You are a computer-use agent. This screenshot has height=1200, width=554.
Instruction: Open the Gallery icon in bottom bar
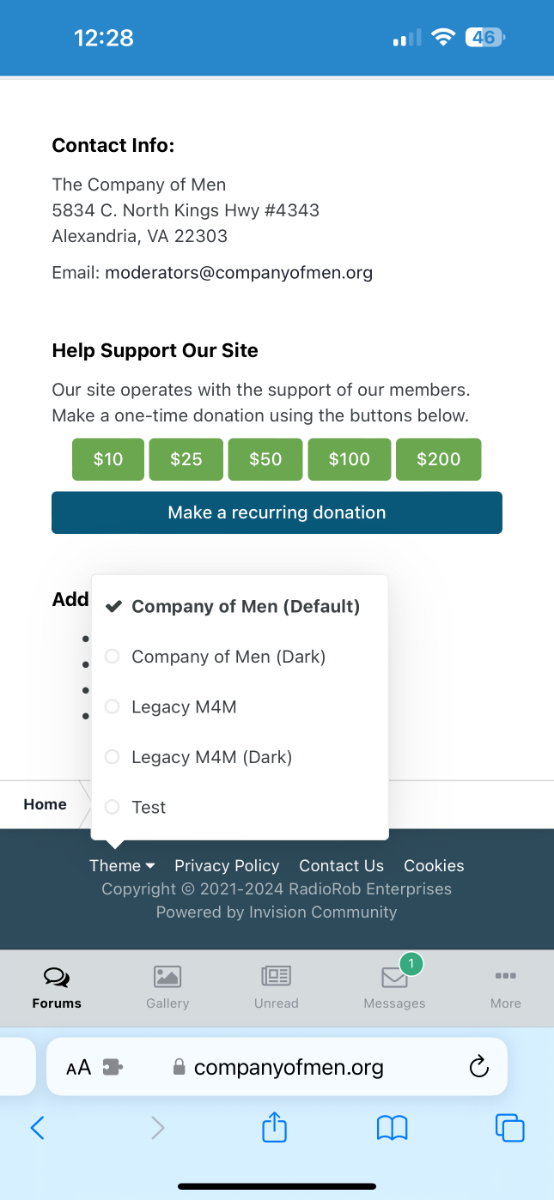[167, 977]
